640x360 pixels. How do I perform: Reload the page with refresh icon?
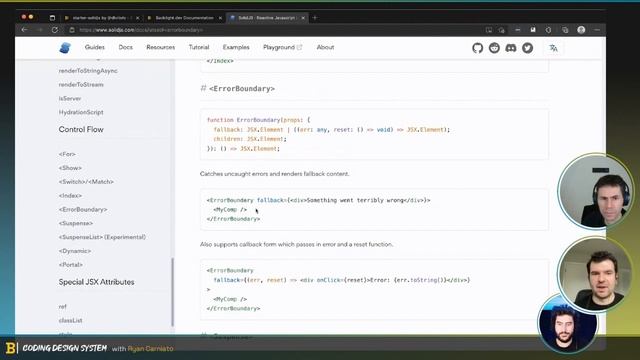pos(55,30)
